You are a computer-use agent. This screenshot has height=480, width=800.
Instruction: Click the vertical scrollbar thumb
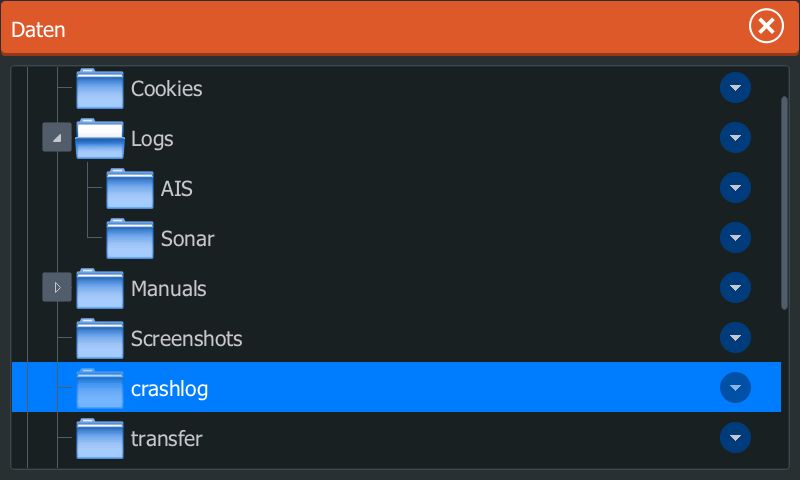pos(784,200)
